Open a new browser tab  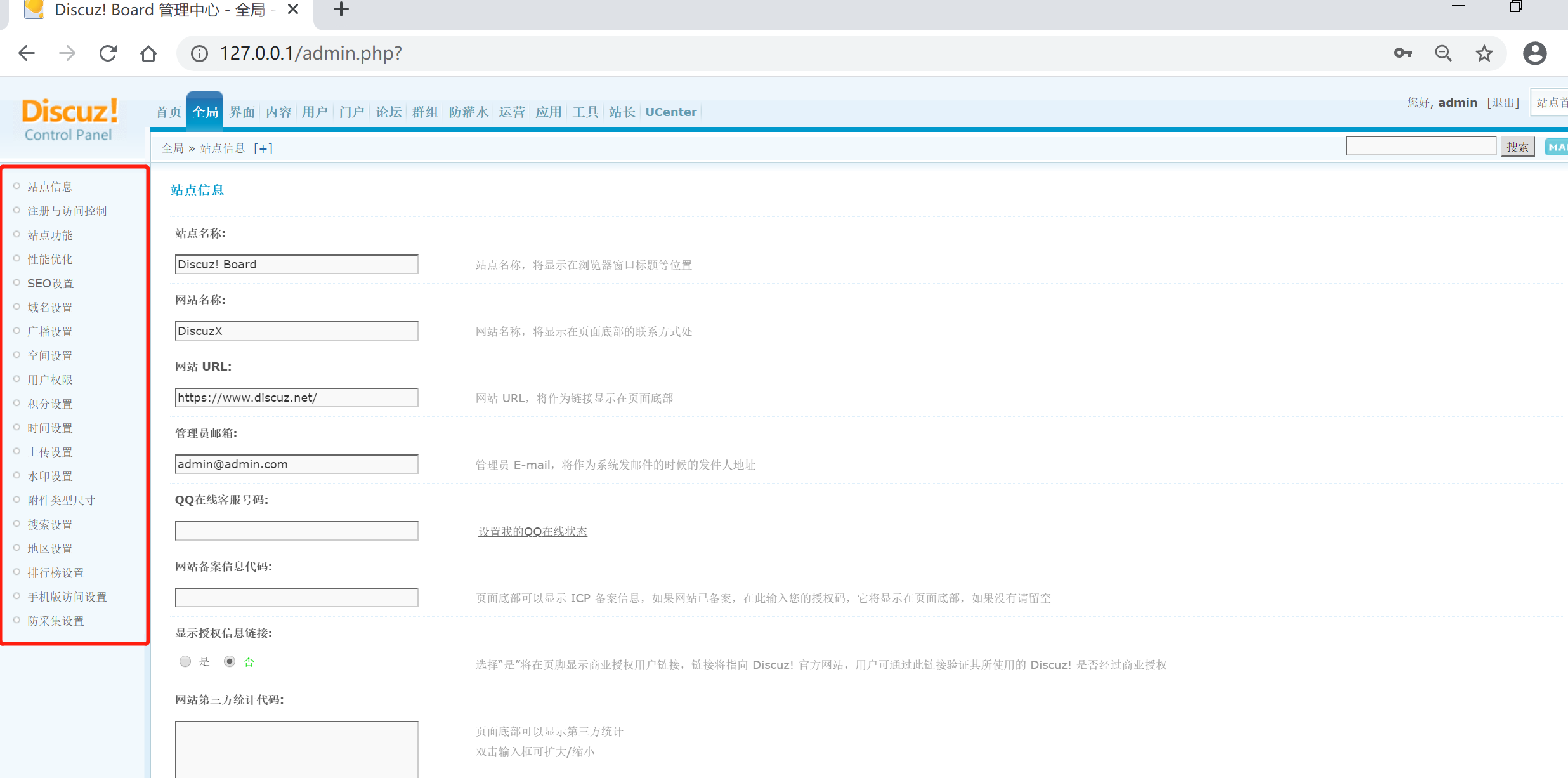pyautogui.click(x=341, y=10)
